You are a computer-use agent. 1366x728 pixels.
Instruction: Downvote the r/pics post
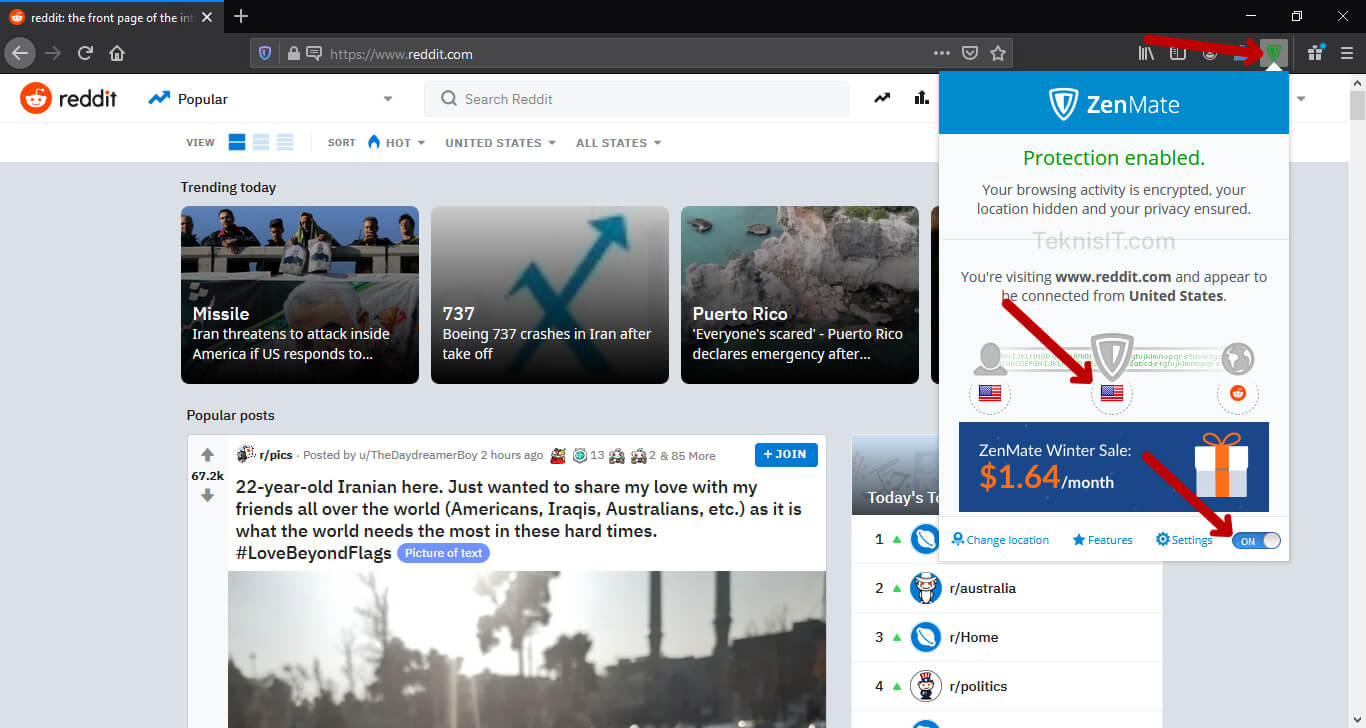[207, 495]
